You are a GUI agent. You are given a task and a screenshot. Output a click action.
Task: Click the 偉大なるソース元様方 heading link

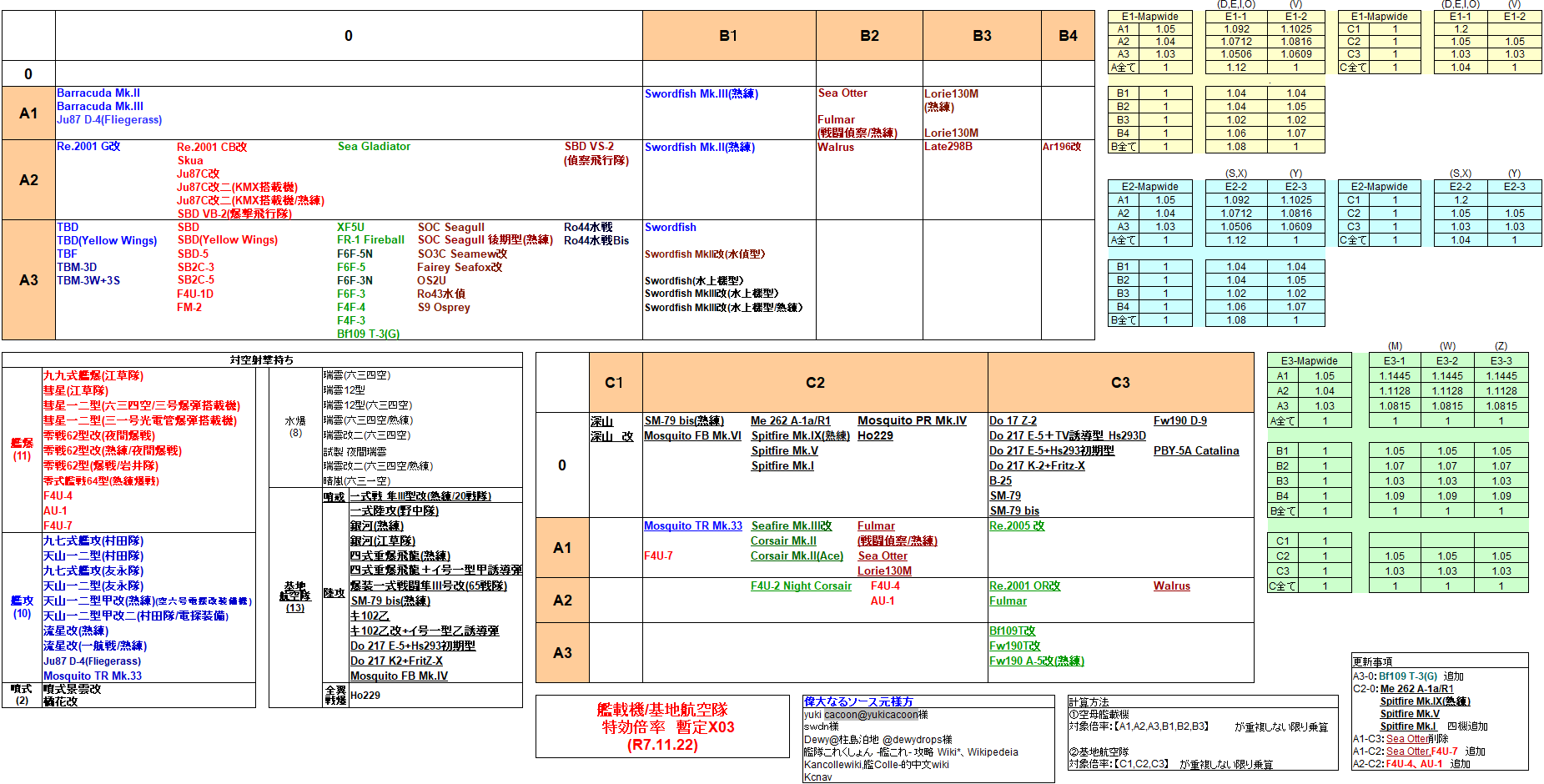858,702
